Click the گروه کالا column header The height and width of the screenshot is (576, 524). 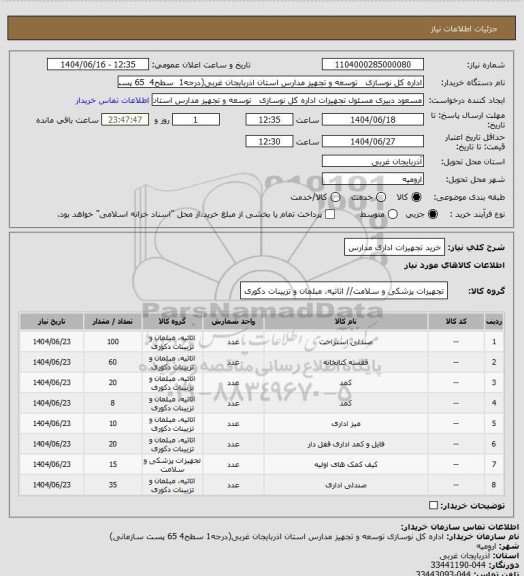click(172, 321)
